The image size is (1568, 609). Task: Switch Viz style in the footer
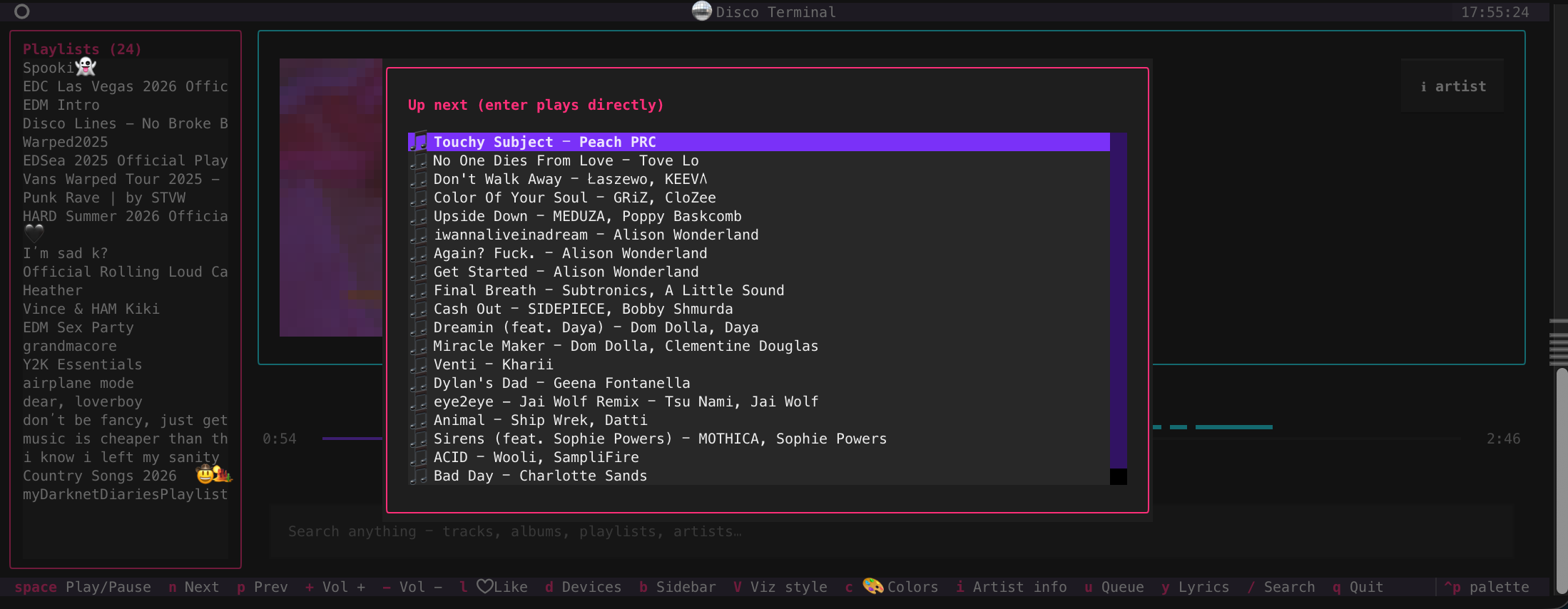click(780, 587)
